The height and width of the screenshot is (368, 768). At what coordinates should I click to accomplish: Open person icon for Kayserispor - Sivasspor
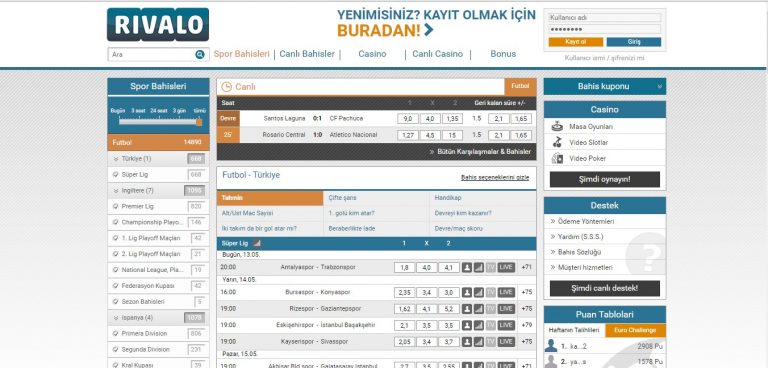click(x=467, y=342)
